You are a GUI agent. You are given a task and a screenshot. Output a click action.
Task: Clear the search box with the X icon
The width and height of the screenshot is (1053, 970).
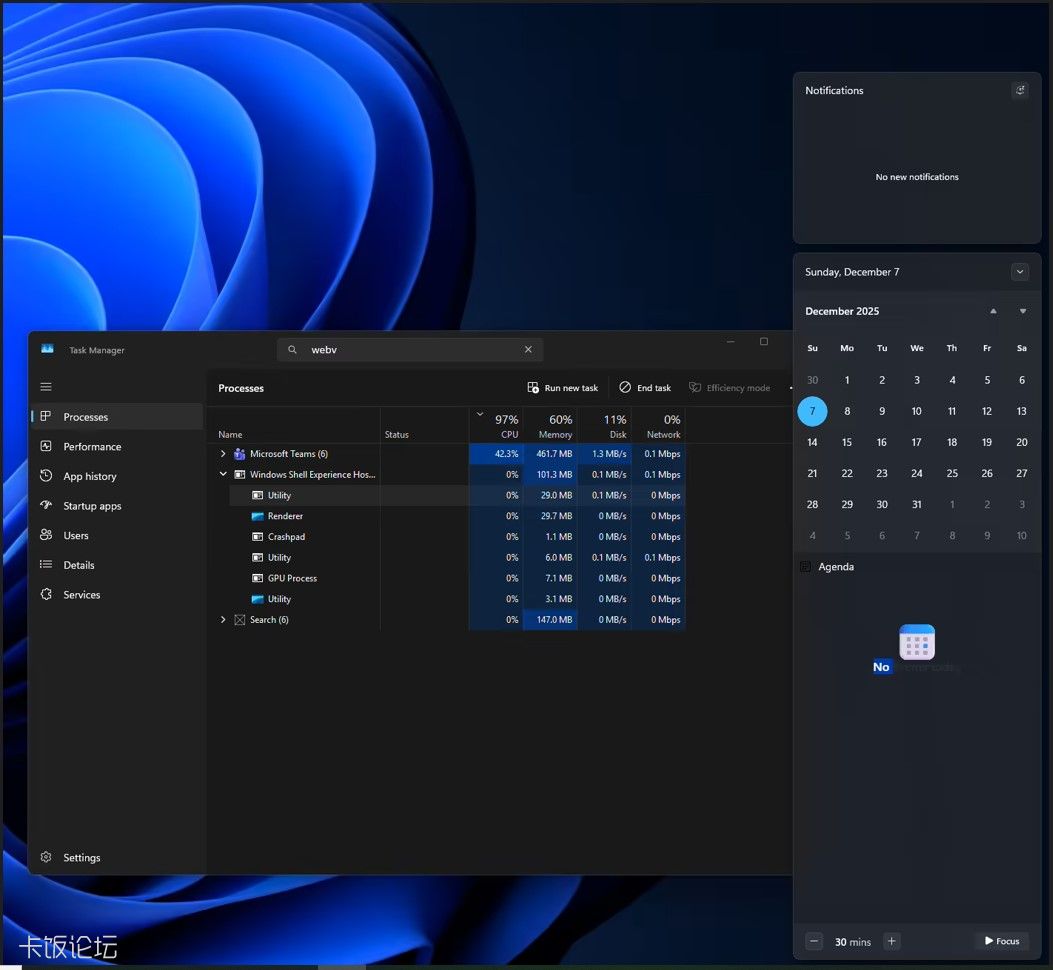point(528,350)
